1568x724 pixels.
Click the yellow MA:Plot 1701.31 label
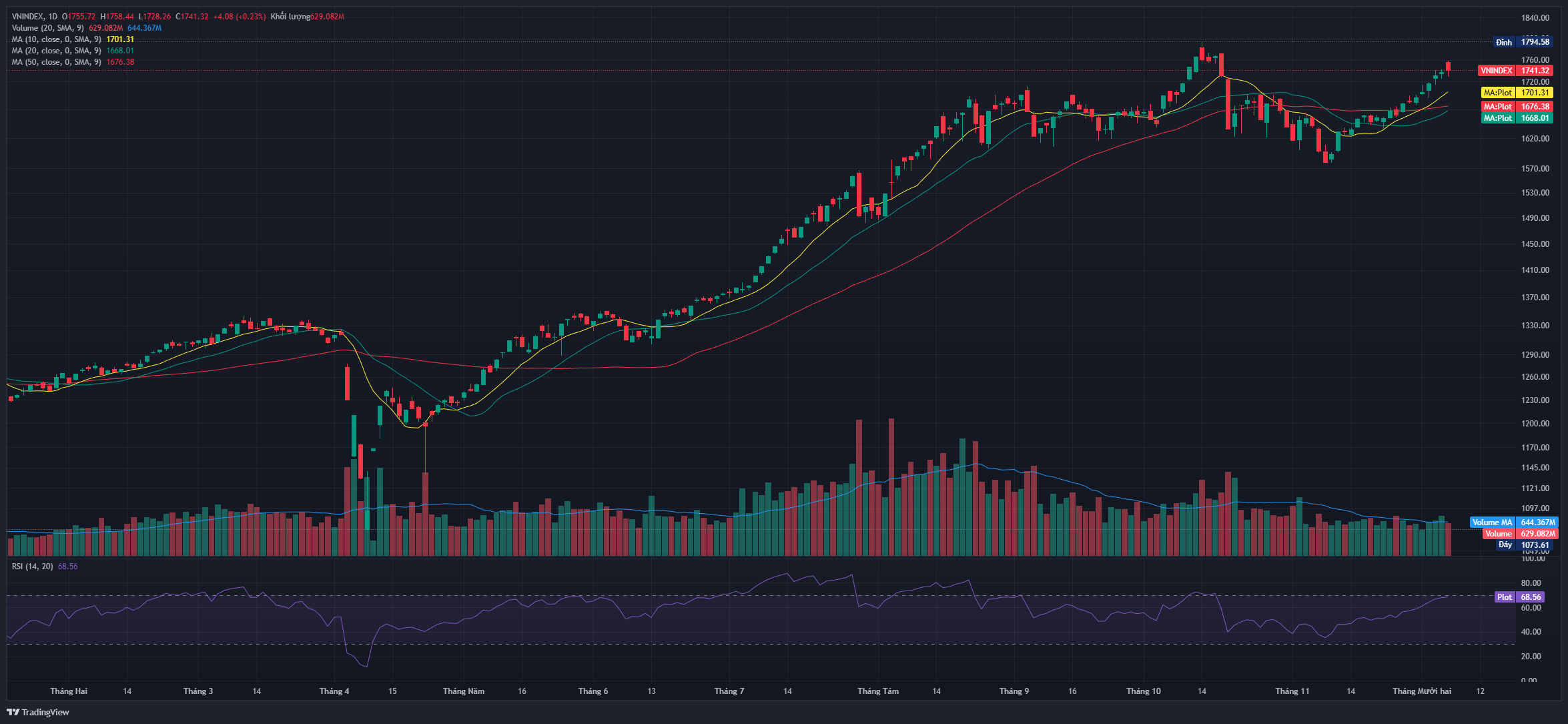(1517, 93)
